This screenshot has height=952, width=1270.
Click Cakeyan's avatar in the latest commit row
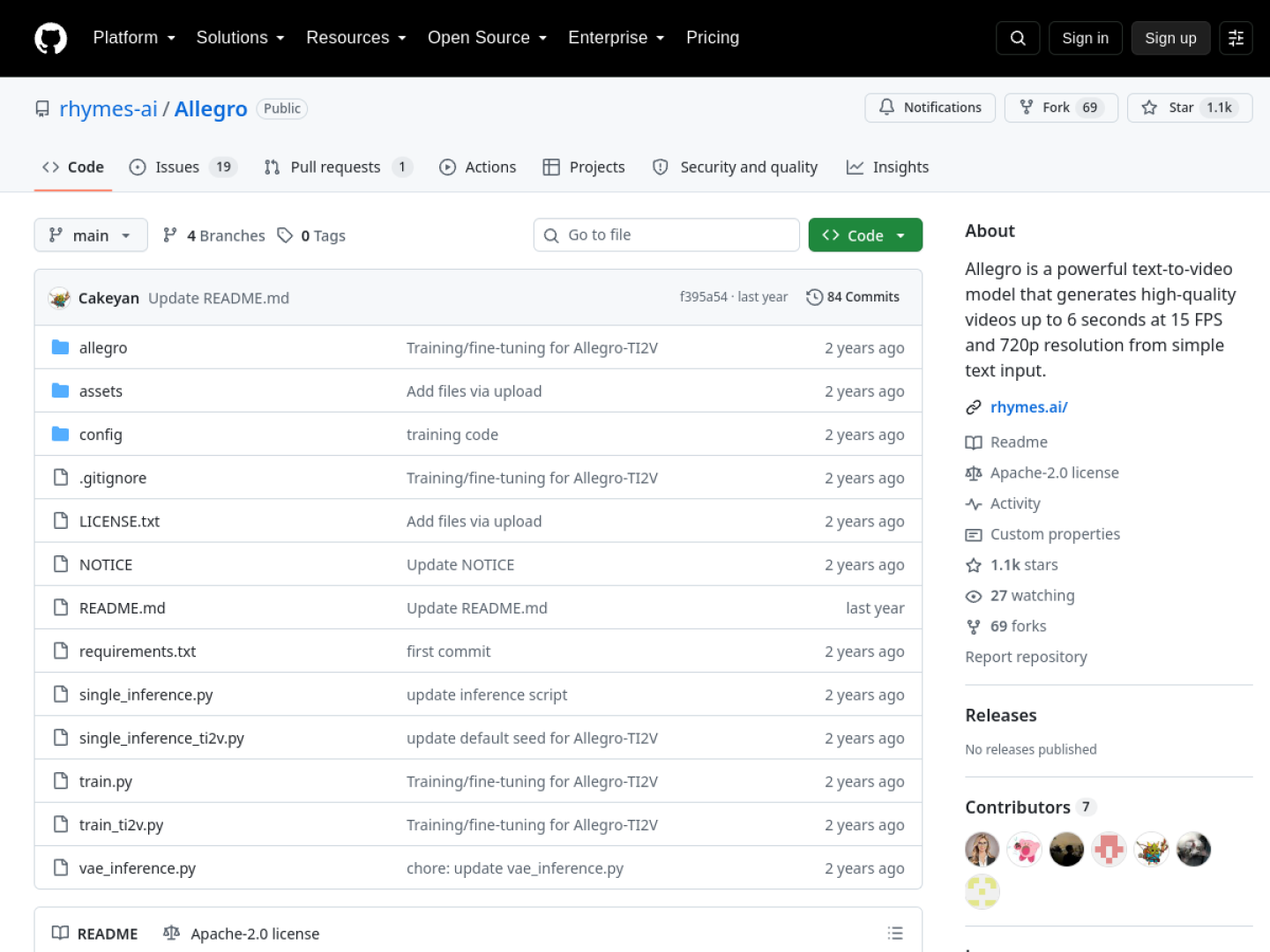click(59, 298)
